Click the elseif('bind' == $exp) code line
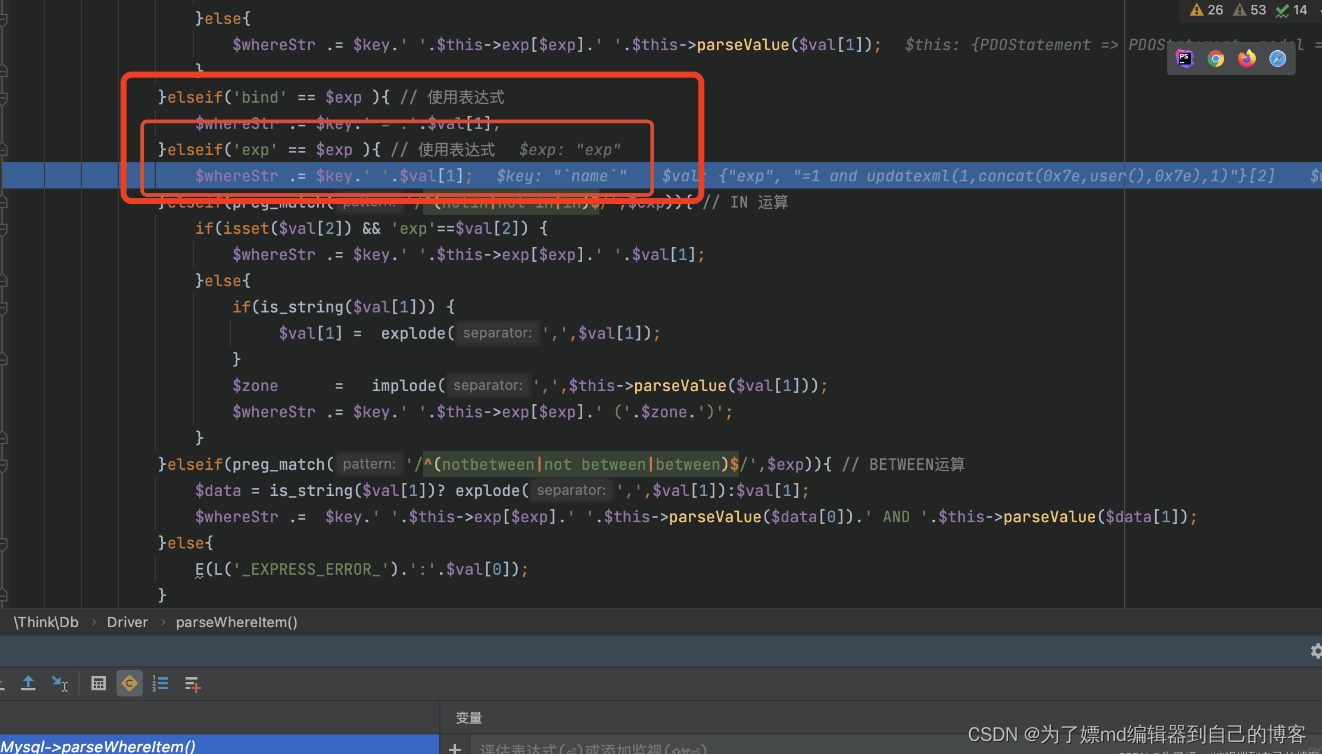Screen dimensions: 1322x754 [x=331, y=97]
